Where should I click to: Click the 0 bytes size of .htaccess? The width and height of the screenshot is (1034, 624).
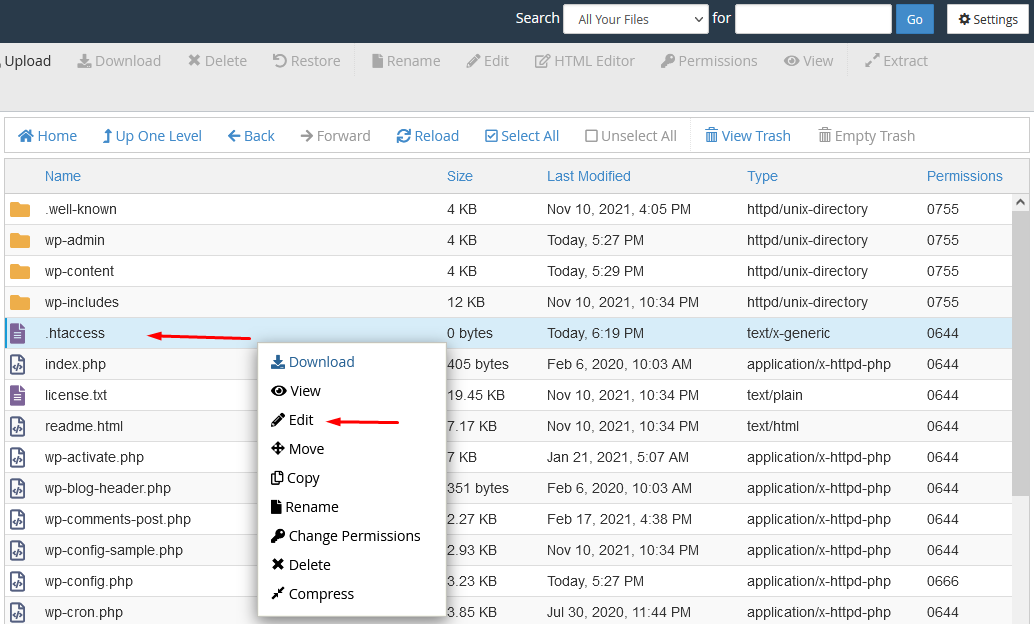pos(470,333)
